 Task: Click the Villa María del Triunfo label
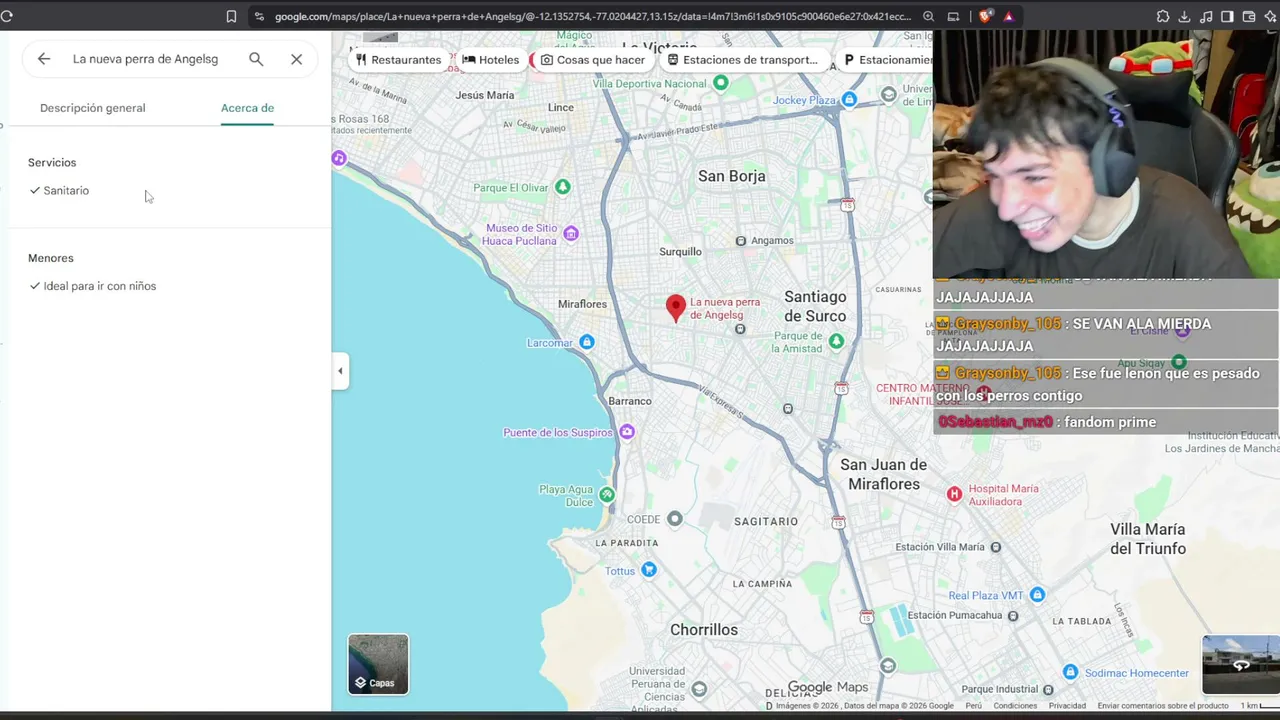[1148, 539]
